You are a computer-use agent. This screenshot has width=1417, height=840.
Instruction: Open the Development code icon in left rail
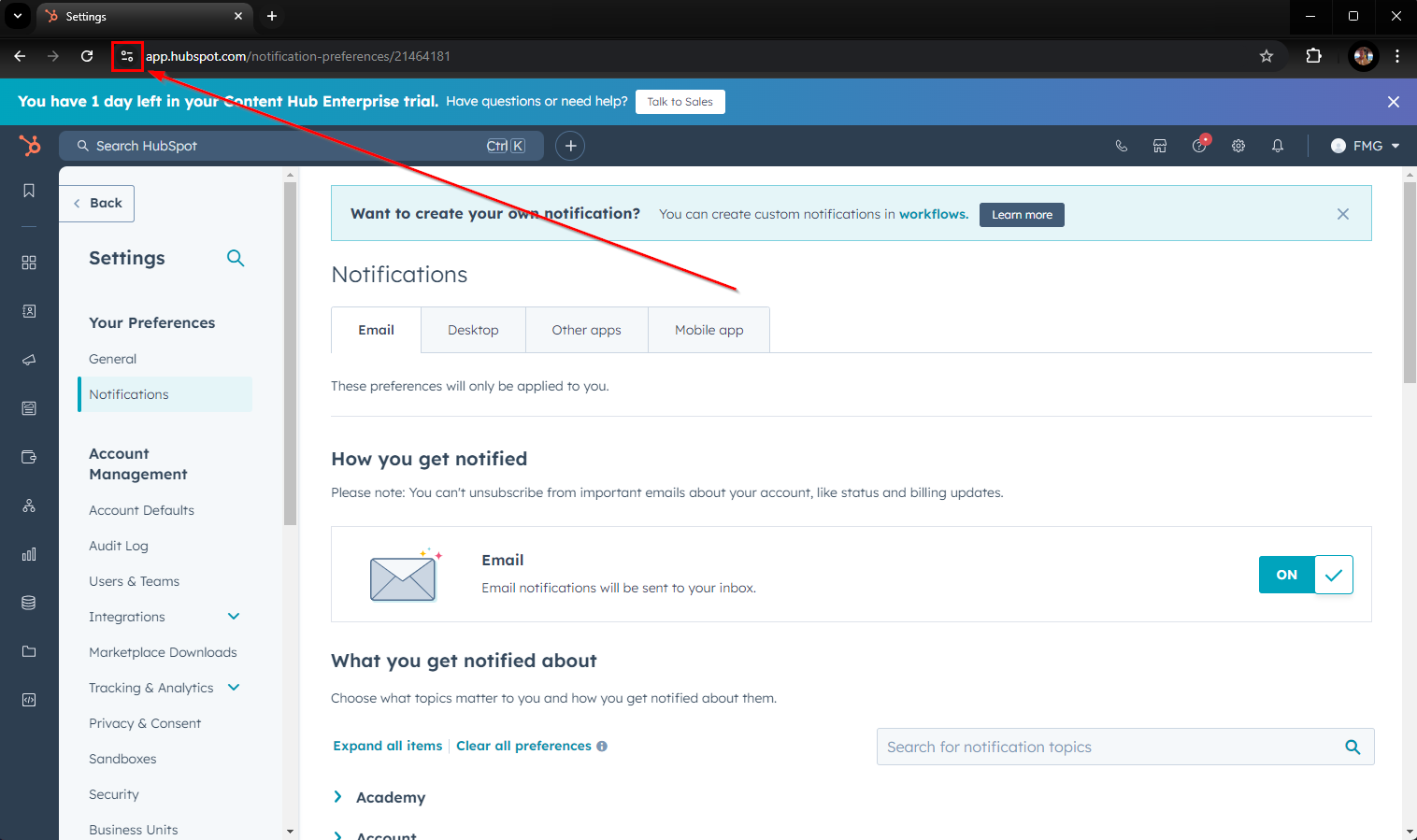coord(29,700)
